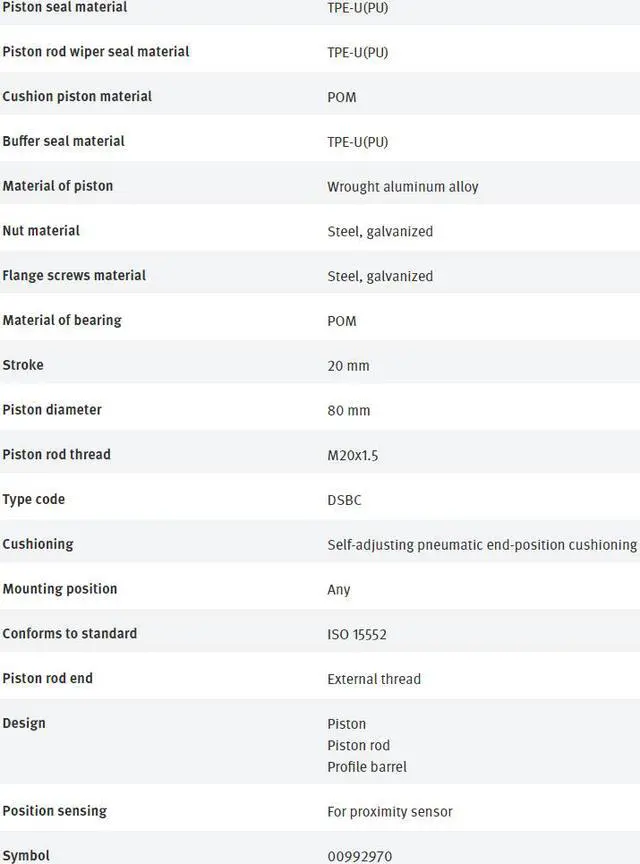640x864 pixels.
Task: Select the symbol number "00992970"
Action: [x=361, y=857]
